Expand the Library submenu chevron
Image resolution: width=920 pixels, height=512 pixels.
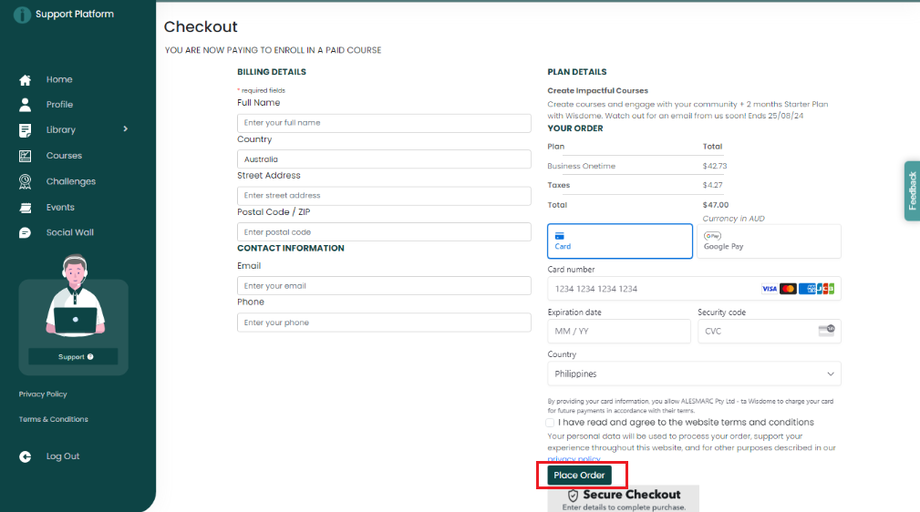[125, 129]
